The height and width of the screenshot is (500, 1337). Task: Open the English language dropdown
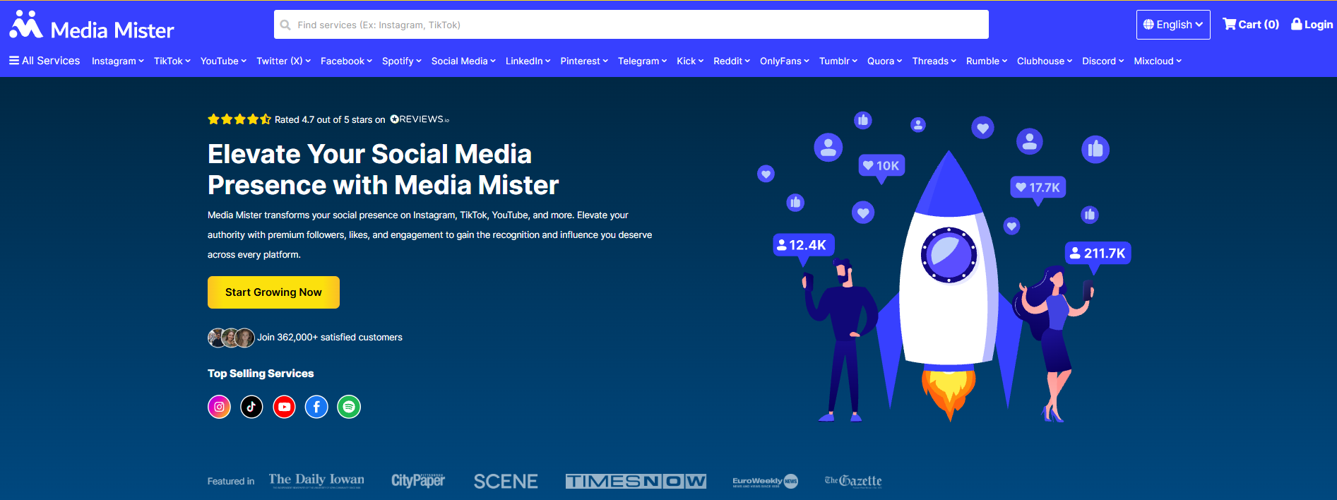(x=1173, y=25)
